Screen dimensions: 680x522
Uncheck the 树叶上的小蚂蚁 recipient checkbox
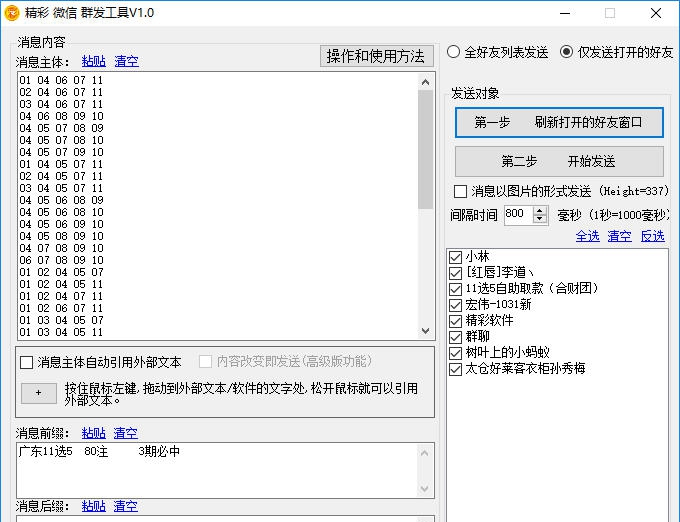455,353
